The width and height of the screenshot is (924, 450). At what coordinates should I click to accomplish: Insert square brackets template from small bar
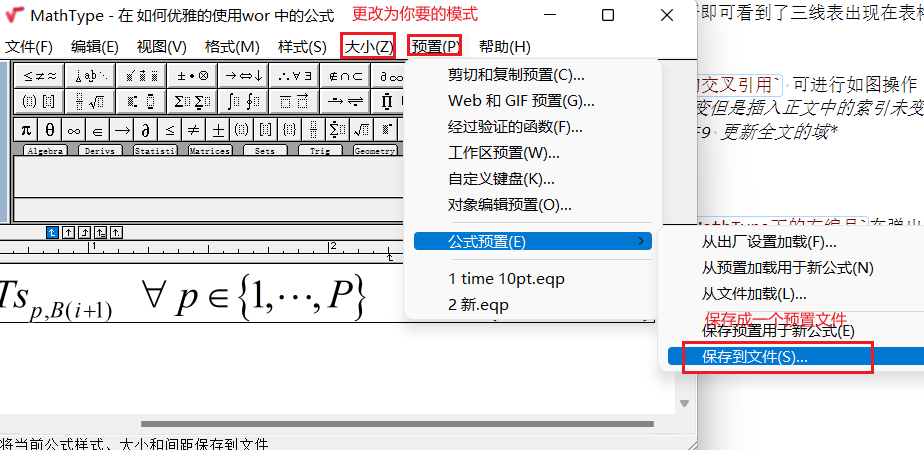pyautogui.click(x=266, y=130)
